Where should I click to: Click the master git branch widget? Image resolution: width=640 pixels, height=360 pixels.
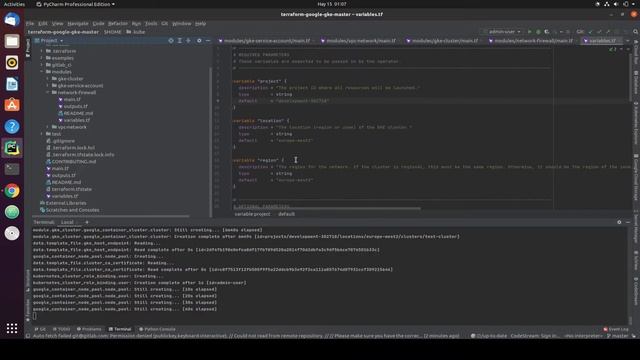click(618, 336)
